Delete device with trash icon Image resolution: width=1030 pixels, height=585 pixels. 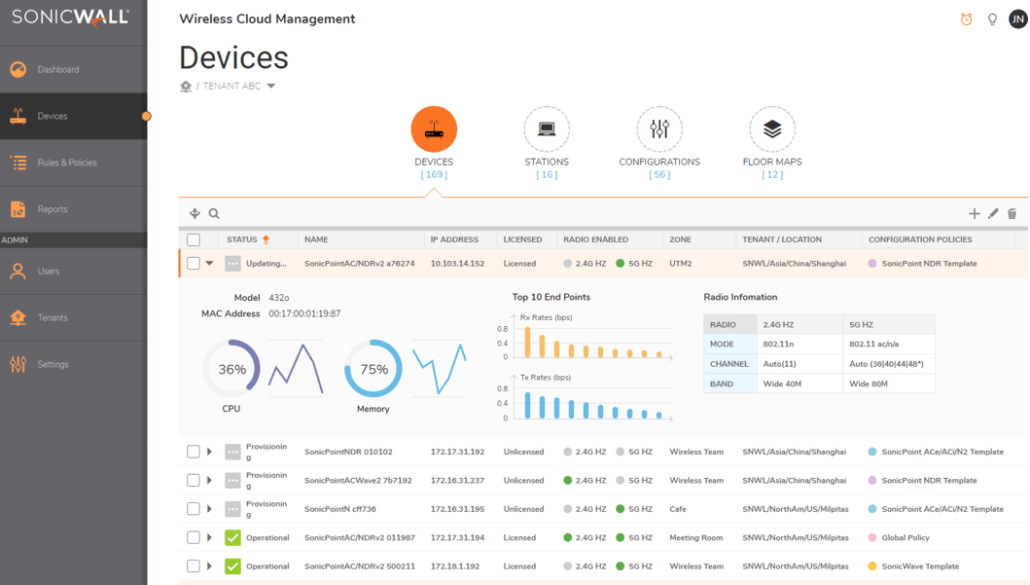[x=1012, y=213]
